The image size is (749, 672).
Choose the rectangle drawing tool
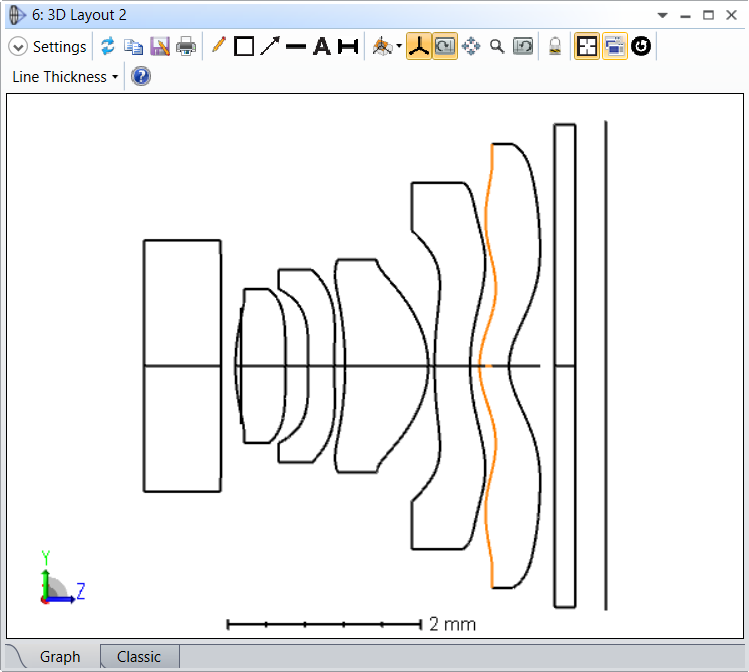tap(244, 46)
